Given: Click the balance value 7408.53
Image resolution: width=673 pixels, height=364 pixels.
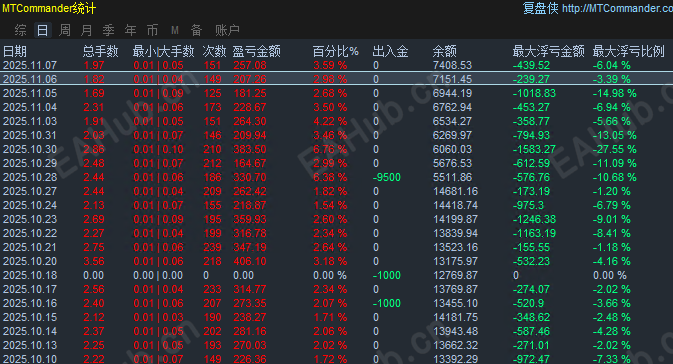Looking at the screenshot, I should tap(452, 65).
